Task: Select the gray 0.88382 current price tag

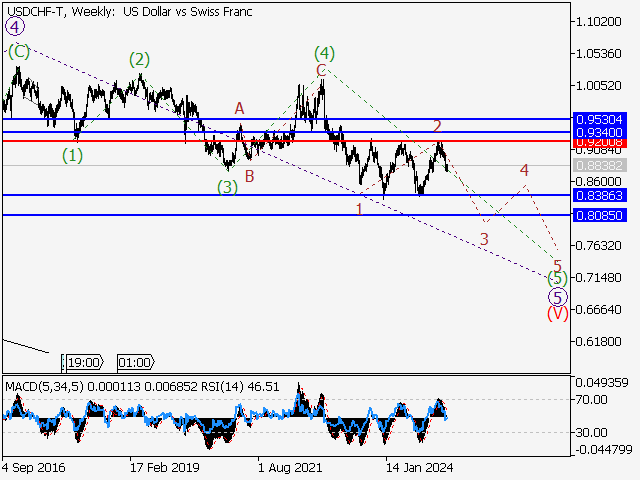Action: (599, 164)
